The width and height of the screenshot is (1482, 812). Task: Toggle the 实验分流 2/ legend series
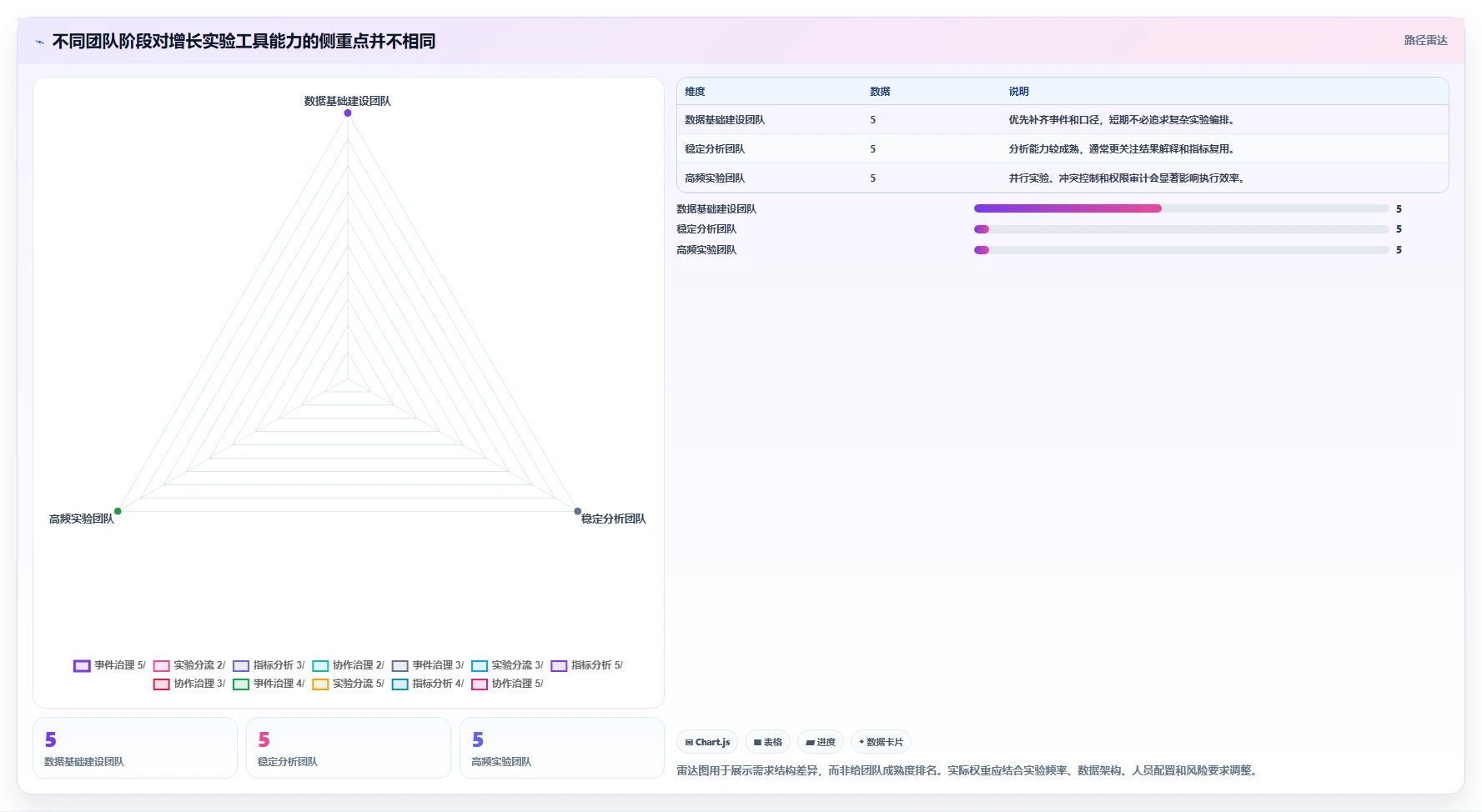point(189,665)
